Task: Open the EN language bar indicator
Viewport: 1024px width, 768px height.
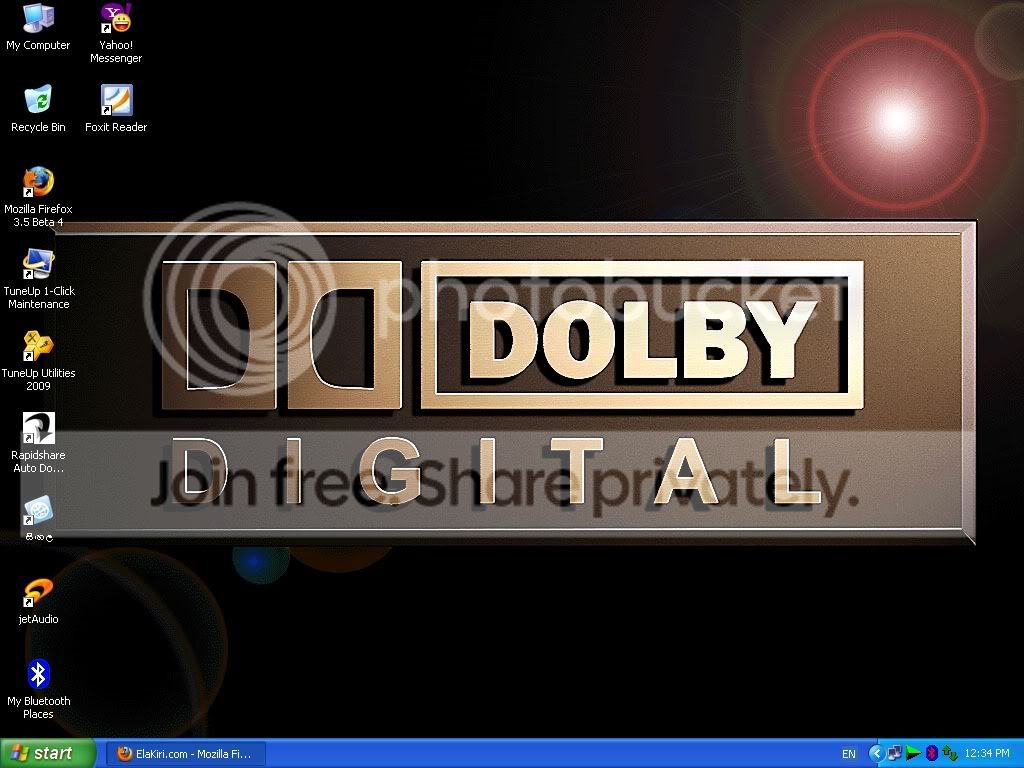Action: [848, 754]
